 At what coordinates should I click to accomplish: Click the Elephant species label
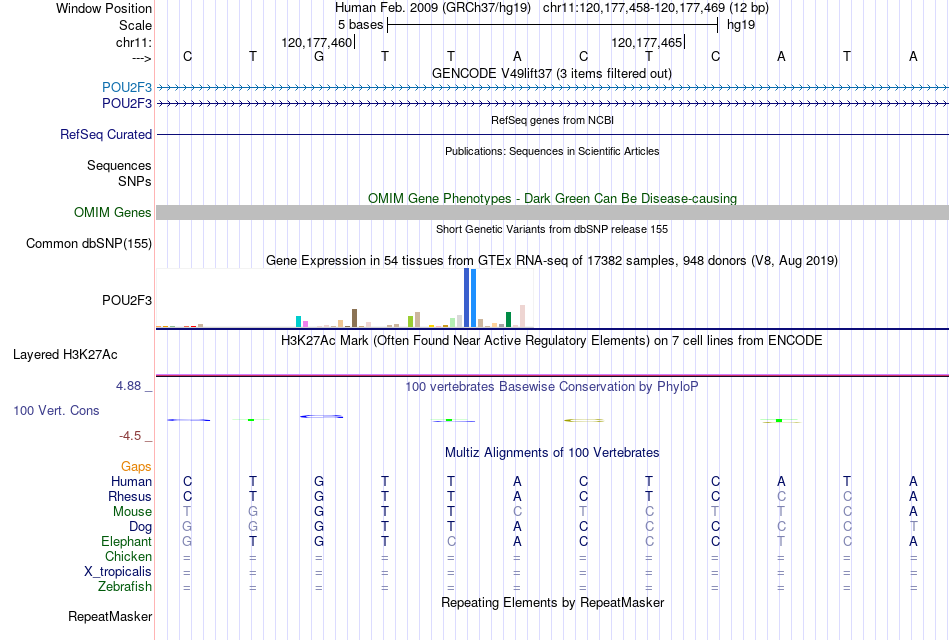[x=126, y=541]
